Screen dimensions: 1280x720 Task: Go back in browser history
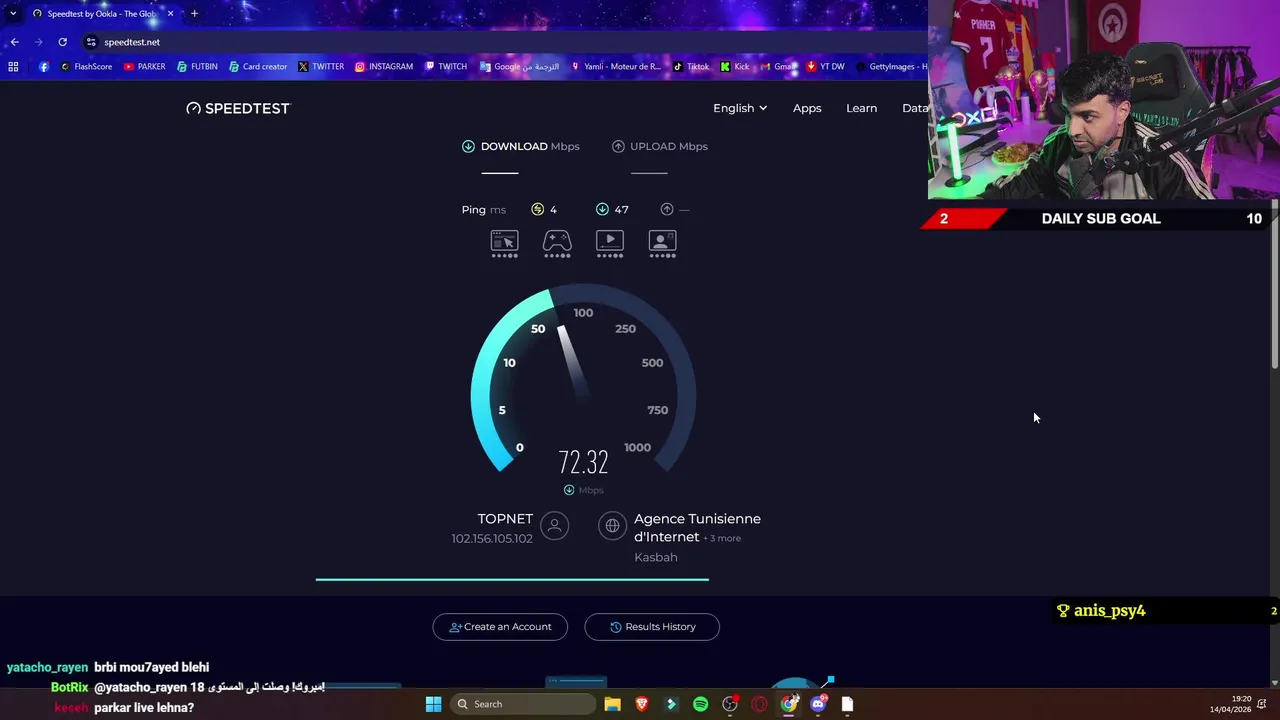coord(15,42)
